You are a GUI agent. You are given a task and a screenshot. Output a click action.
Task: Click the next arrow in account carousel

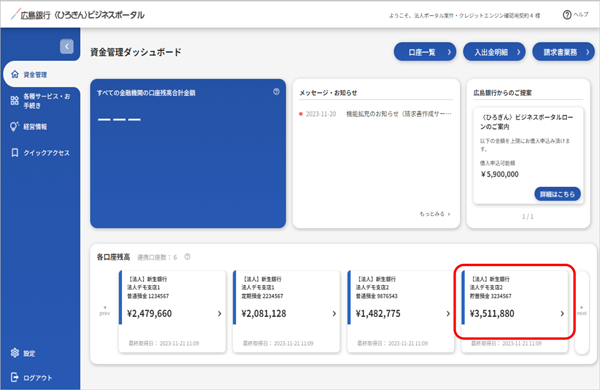[x=582, y=310]
